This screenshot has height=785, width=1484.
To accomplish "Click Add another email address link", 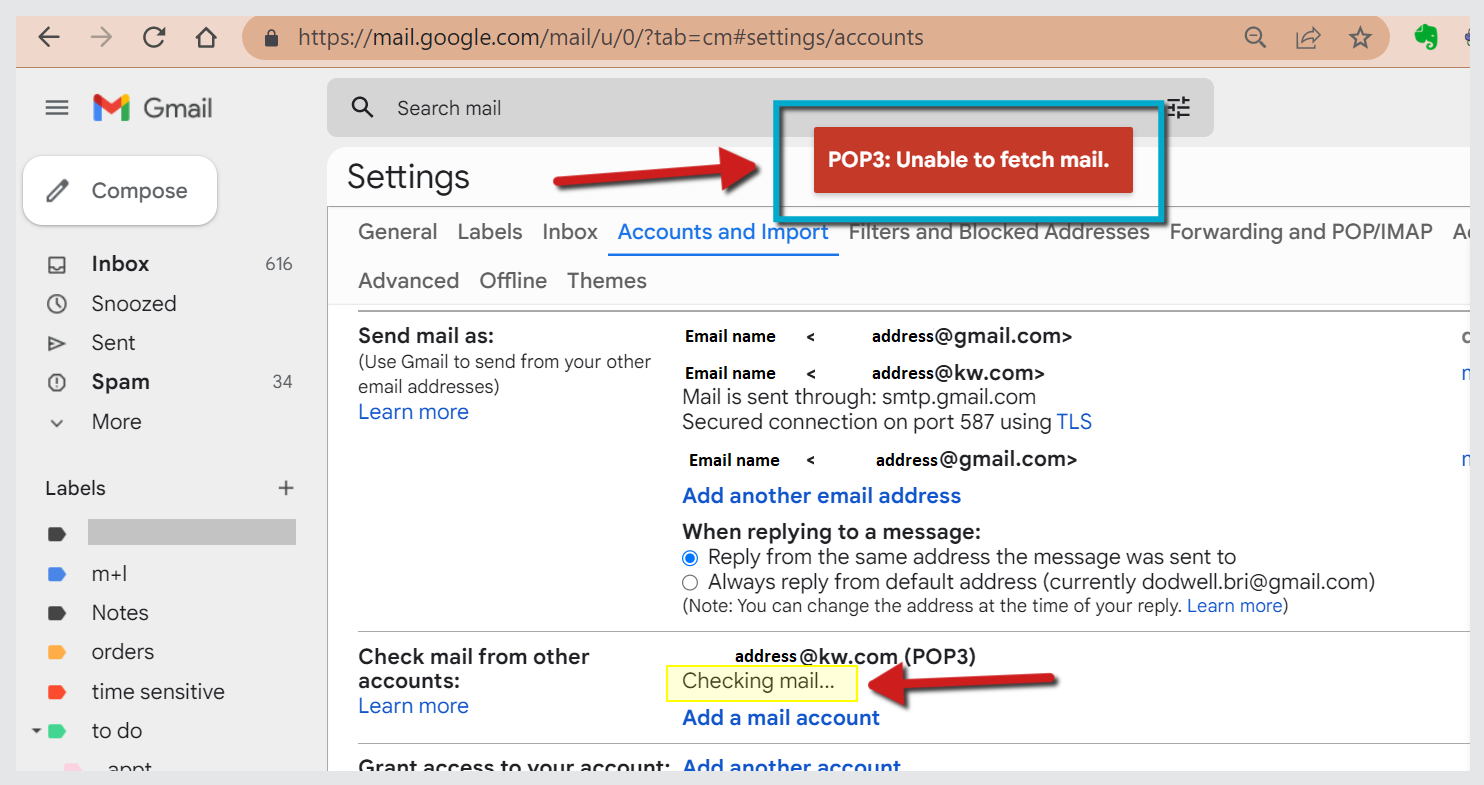I will (x=821, y=496).
